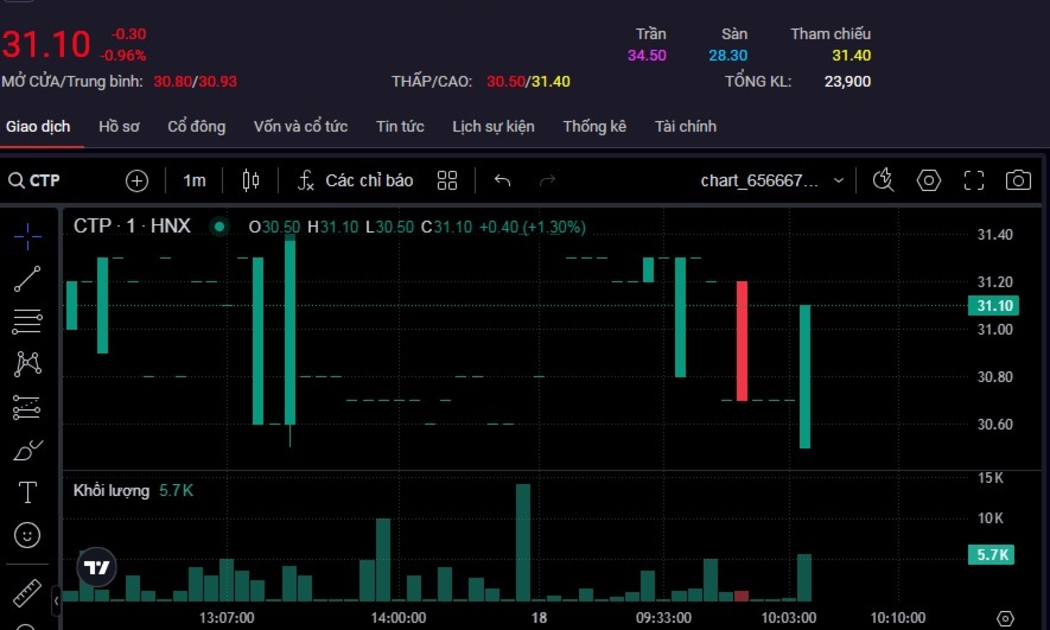Open Các chỉ báo indicators
The image size is (1050, 630).
(356, 180)
